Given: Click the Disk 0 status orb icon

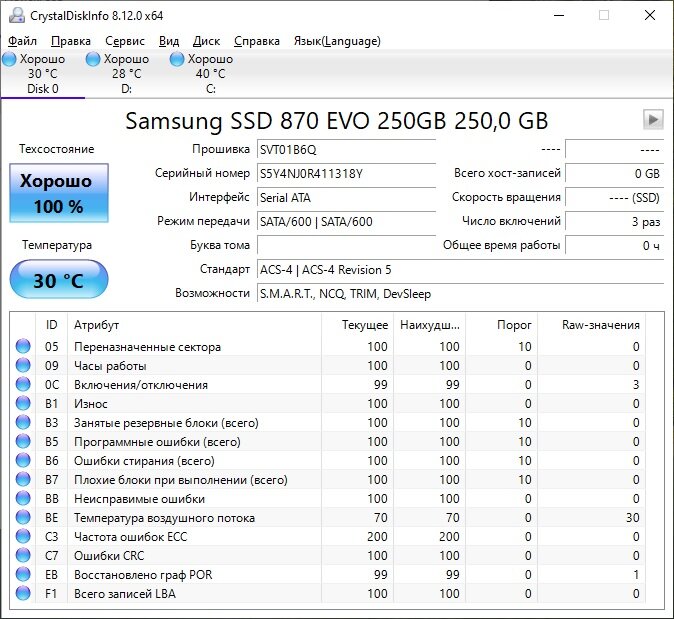Looking at the screenshot, I should pyautogui.click(x=9, y=59).
